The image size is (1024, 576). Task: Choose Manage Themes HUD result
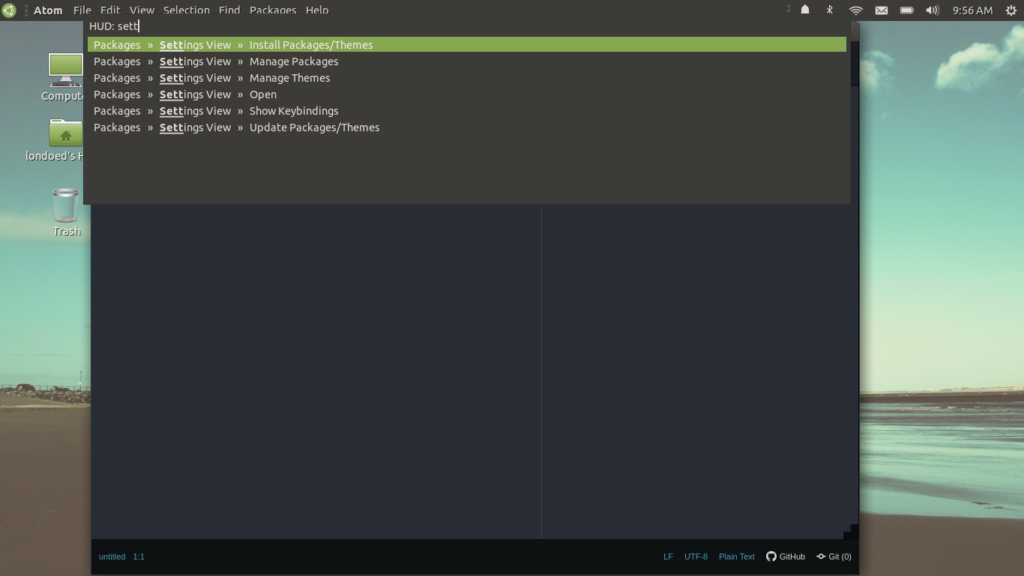[x=467, y=78]
